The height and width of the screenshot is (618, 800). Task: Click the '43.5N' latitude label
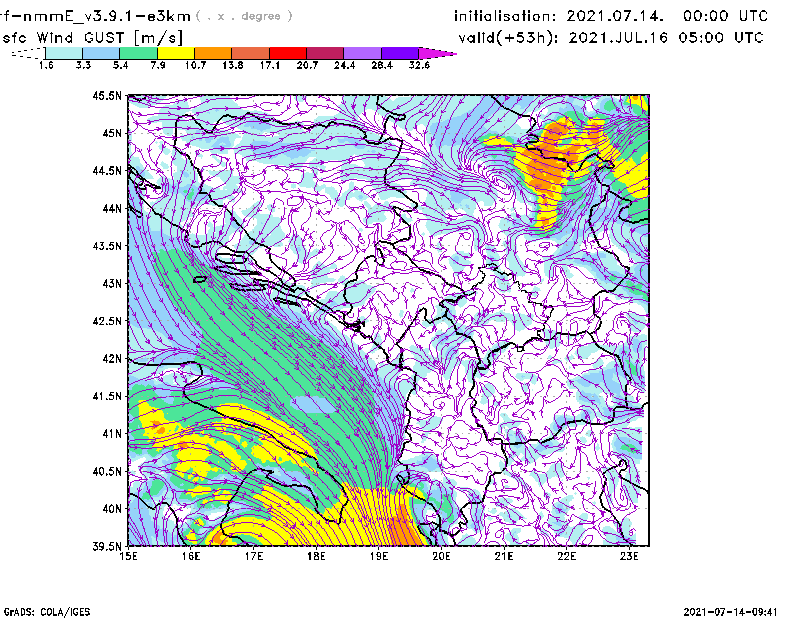(107, 246)
